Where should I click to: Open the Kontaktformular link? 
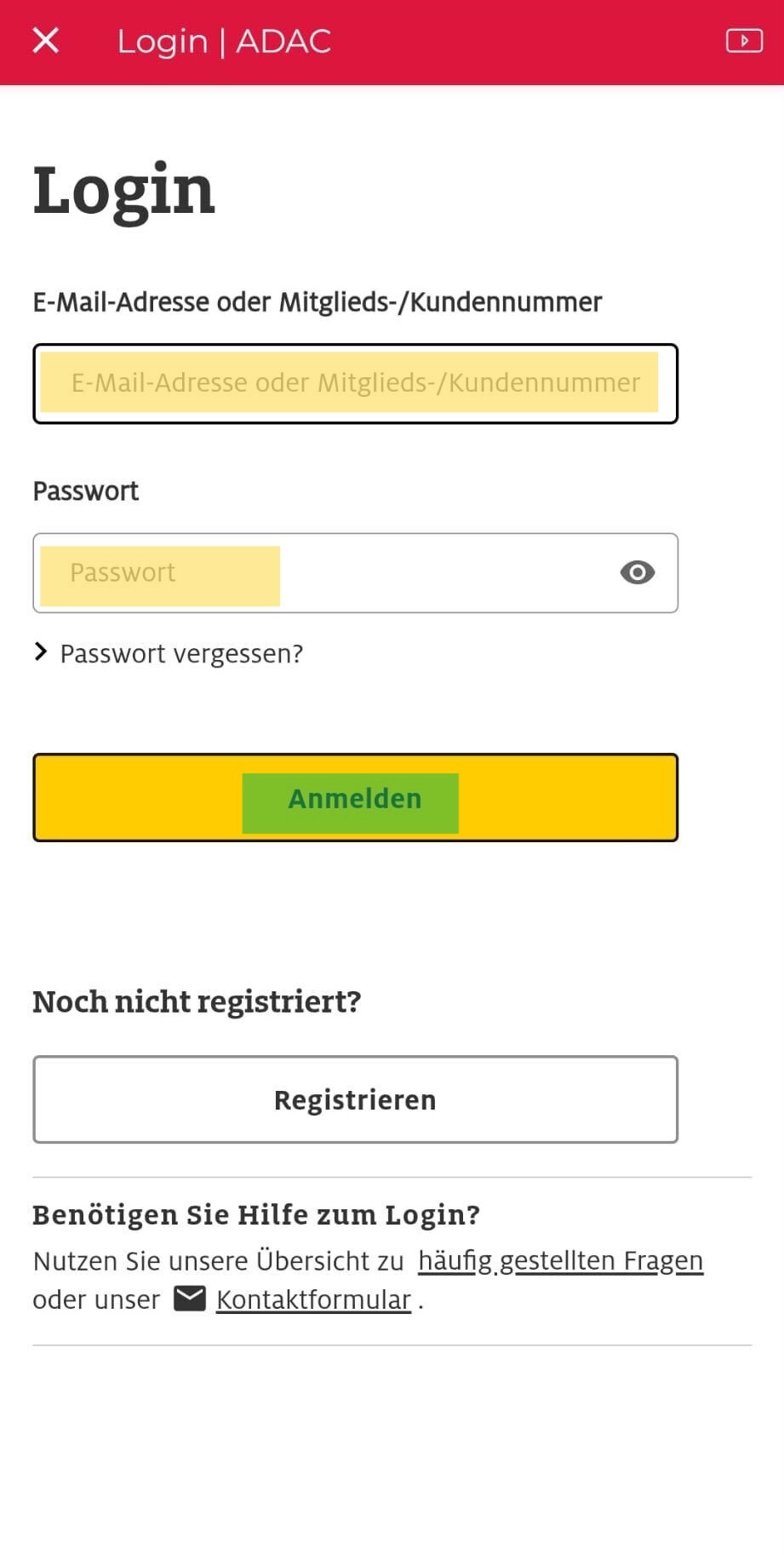coord(313,1300)
